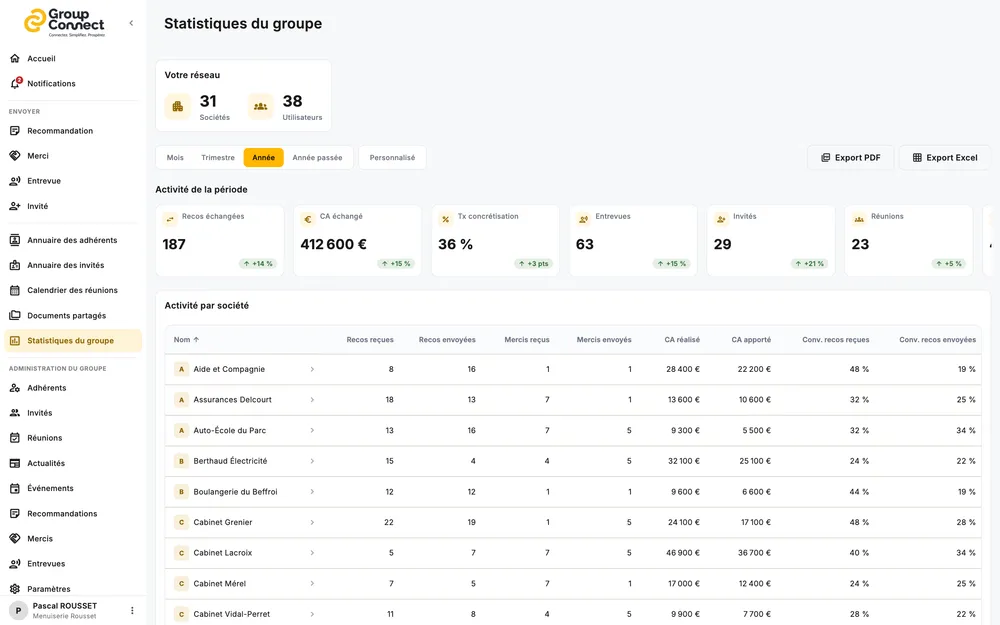
Task: Click the Sociétés building icon
Action: click(177, 107)
